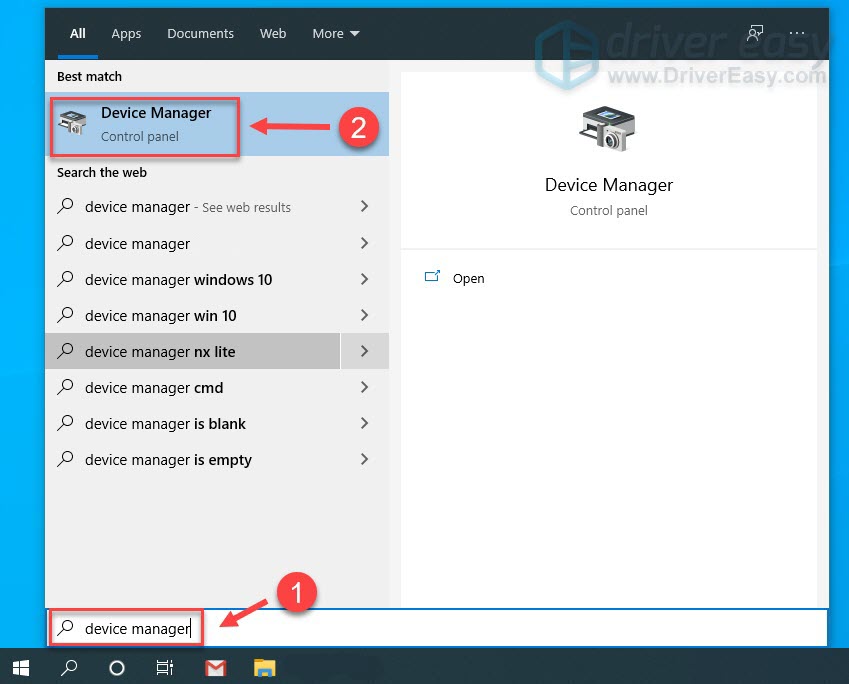This screenshot has width=849, height=684.
Task: Expand the 'device manager cmd' suggestion arrow
Action: click(x=364, y=388)
